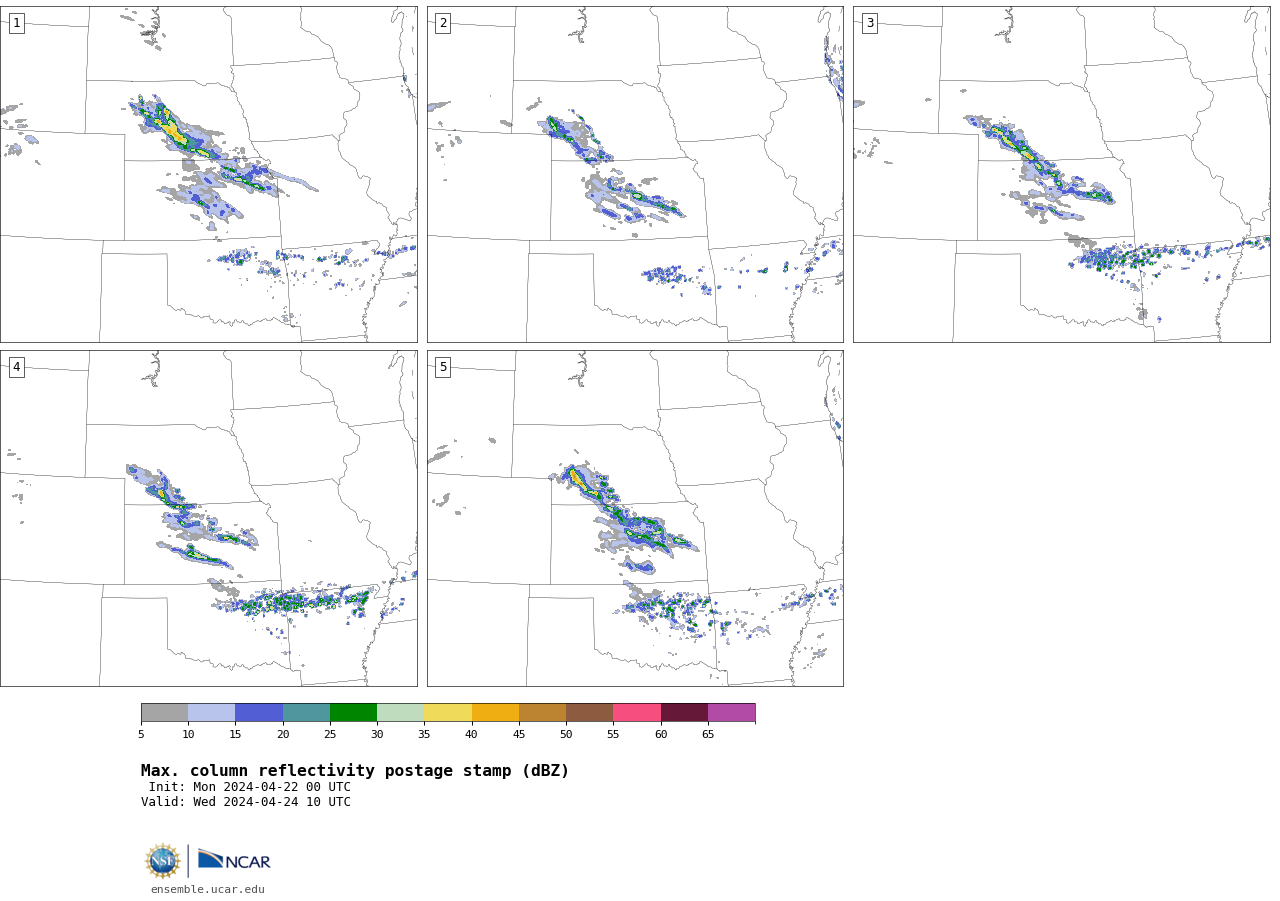This screenshot has height=901, width=1280.
Task: Select the yellow 35-40 dBZ swatch
Action: pyautogui.click(x=448, y=712)
